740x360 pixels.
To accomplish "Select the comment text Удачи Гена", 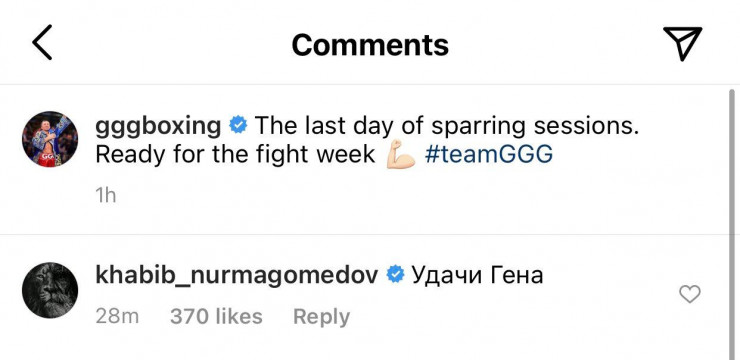I will tap(477, 276).
